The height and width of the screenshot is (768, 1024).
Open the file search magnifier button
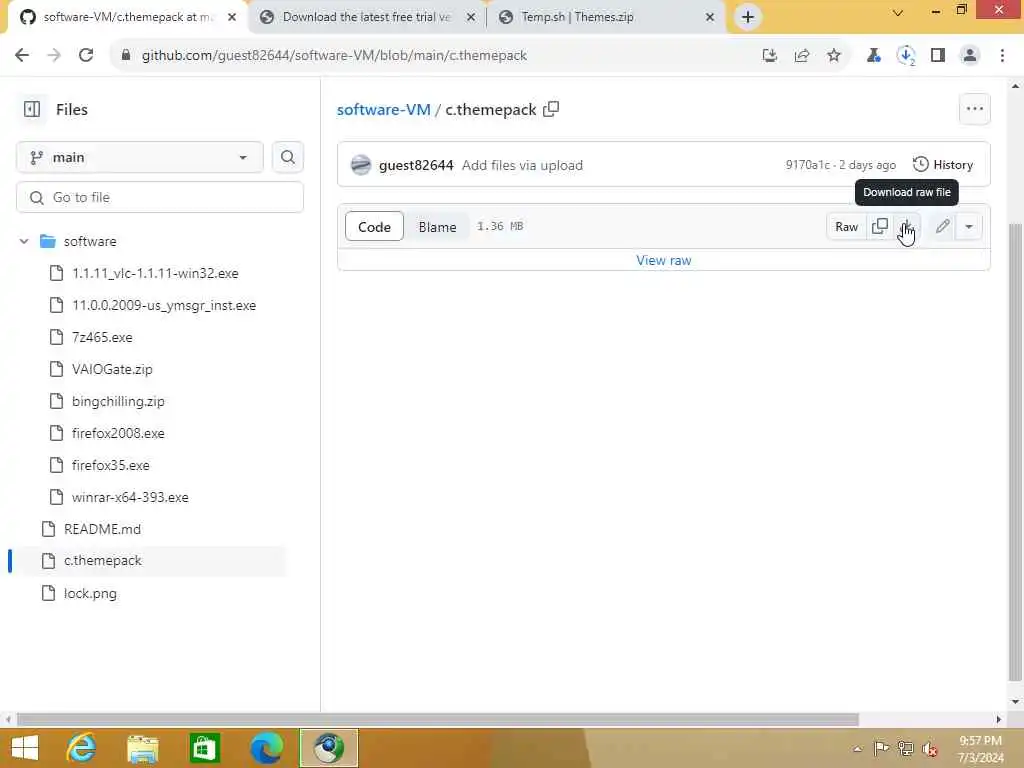pos(287,157)
